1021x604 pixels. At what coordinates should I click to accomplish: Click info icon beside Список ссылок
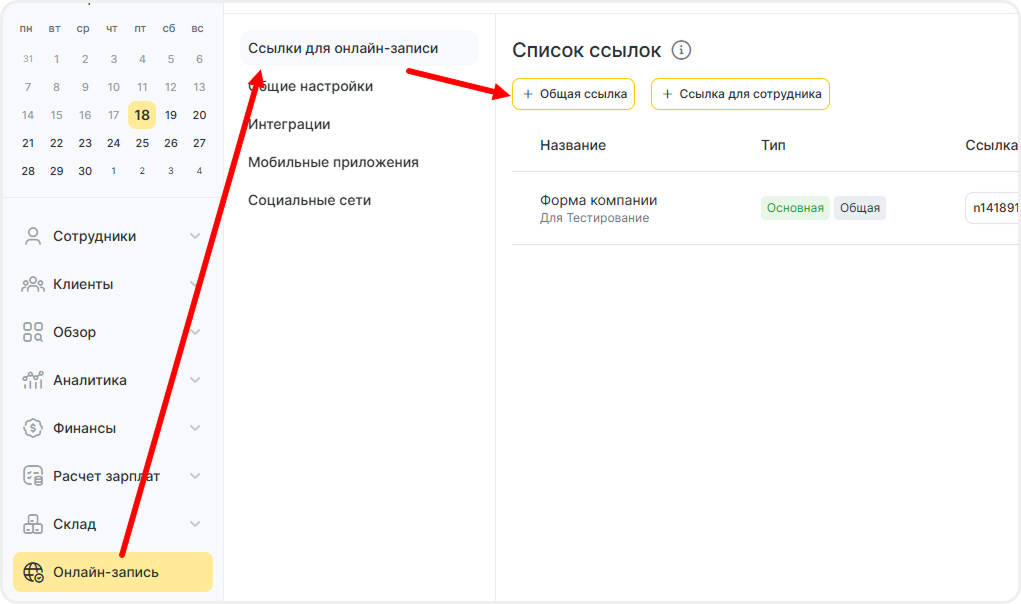pos(682,50)
